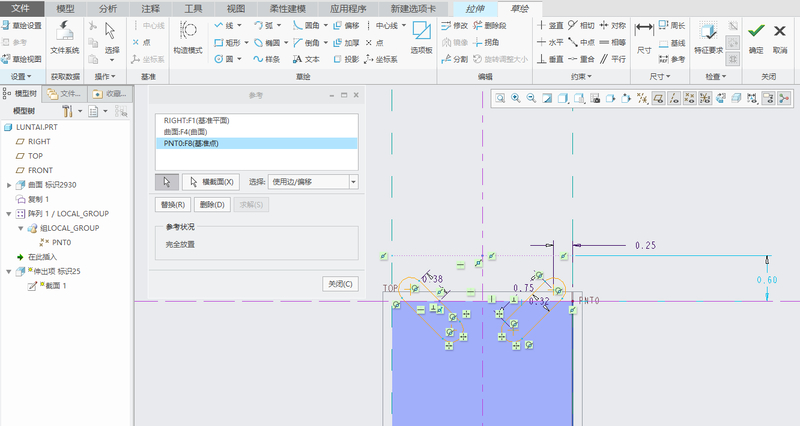
Task: Click the 删除段 delete segment tool
Action: click(x=489, y=26)
